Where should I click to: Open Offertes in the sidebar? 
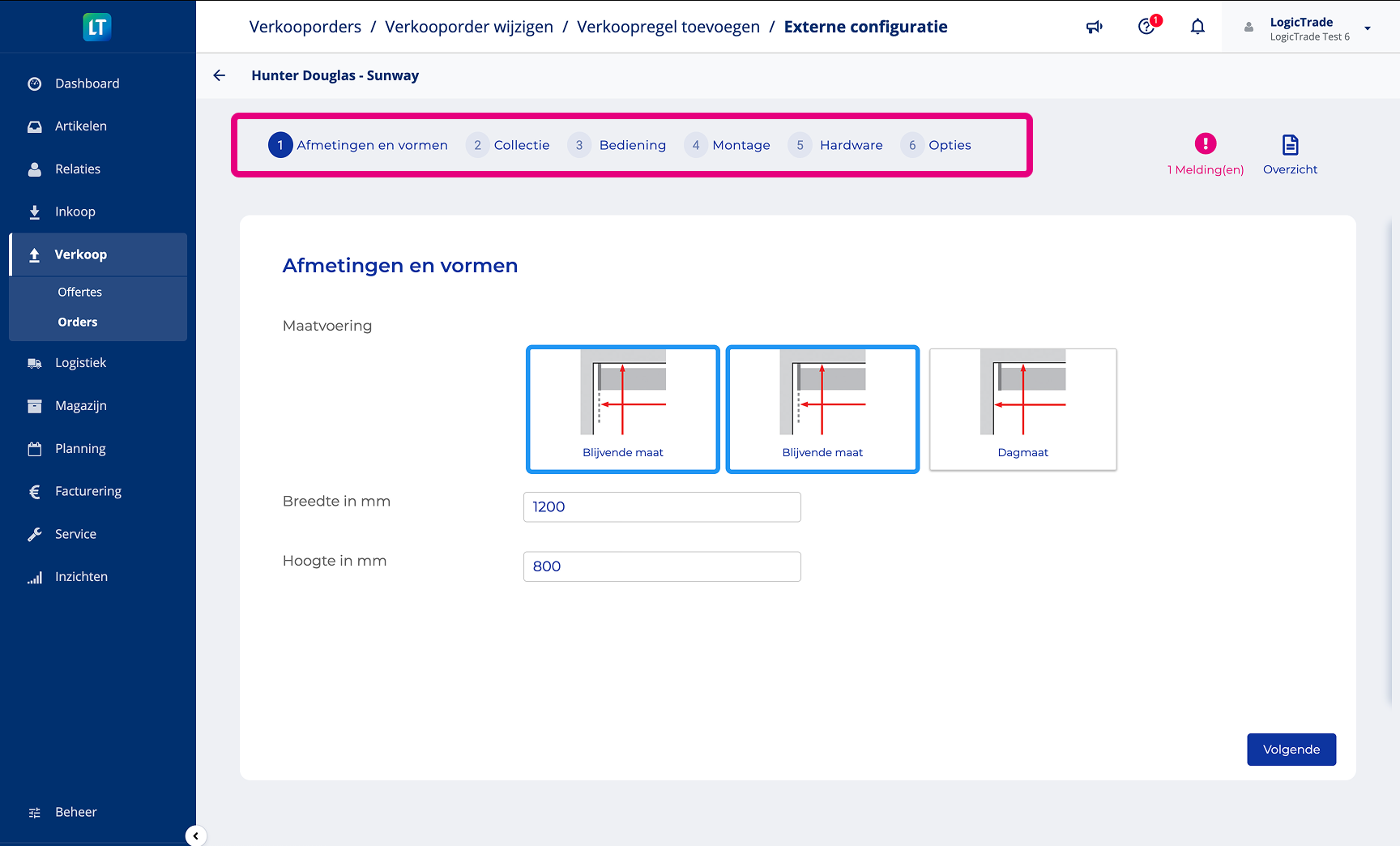[x=79, y=292]
